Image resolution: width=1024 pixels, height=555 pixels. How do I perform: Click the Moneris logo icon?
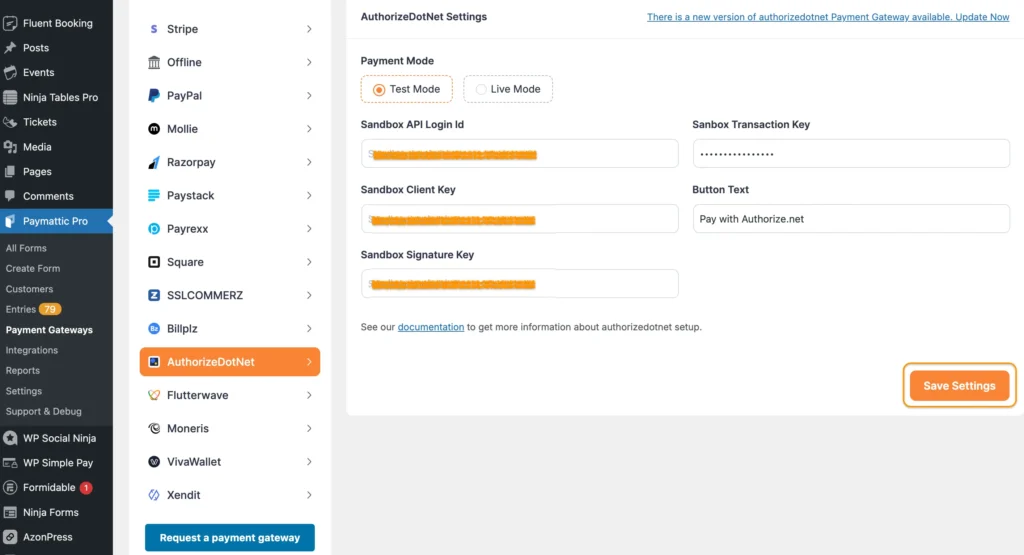coord(153,428)
